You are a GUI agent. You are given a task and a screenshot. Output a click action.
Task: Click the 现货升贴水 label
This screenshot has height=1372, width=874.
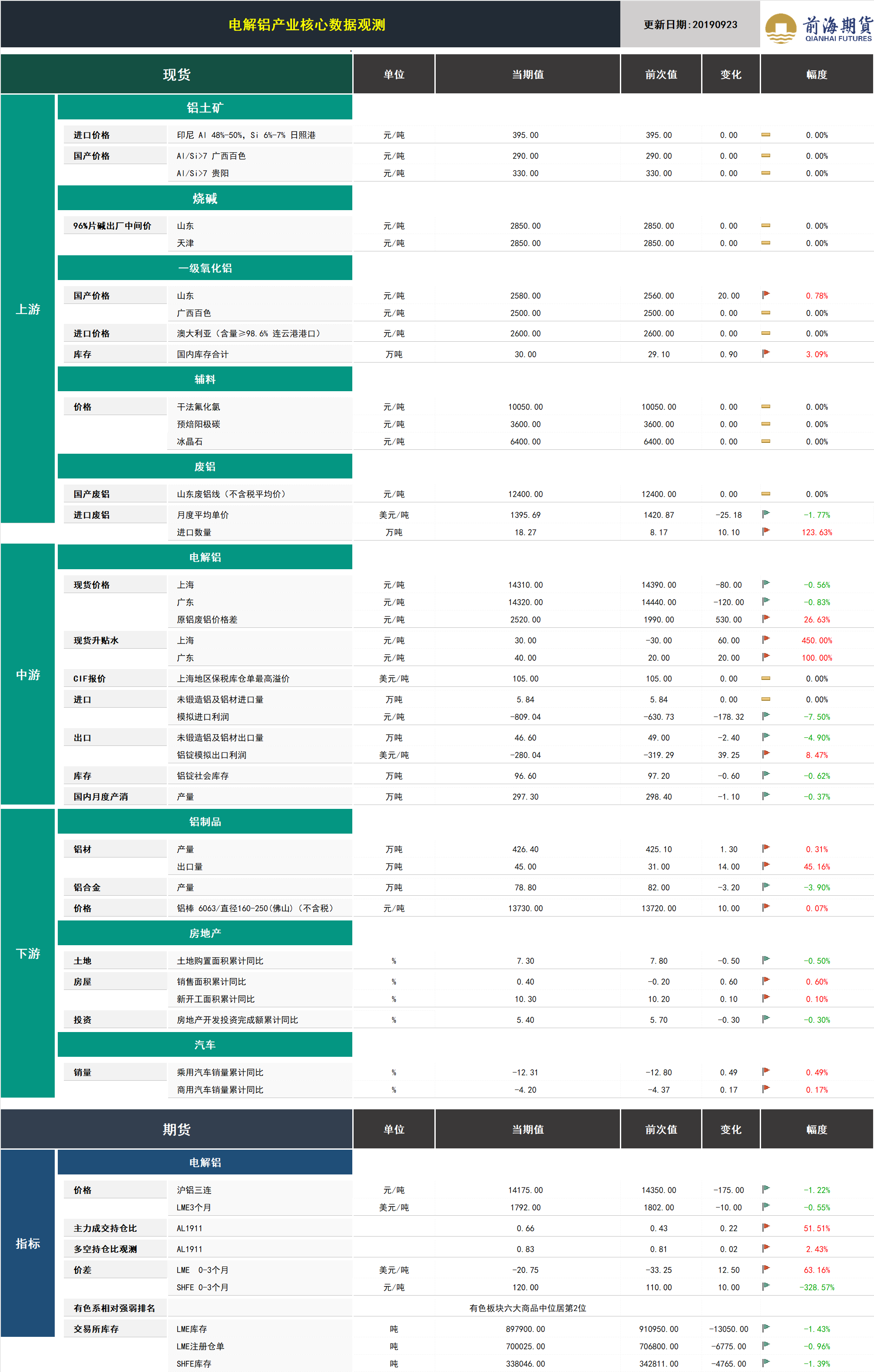pyautogui.click(x=96, y=640)
